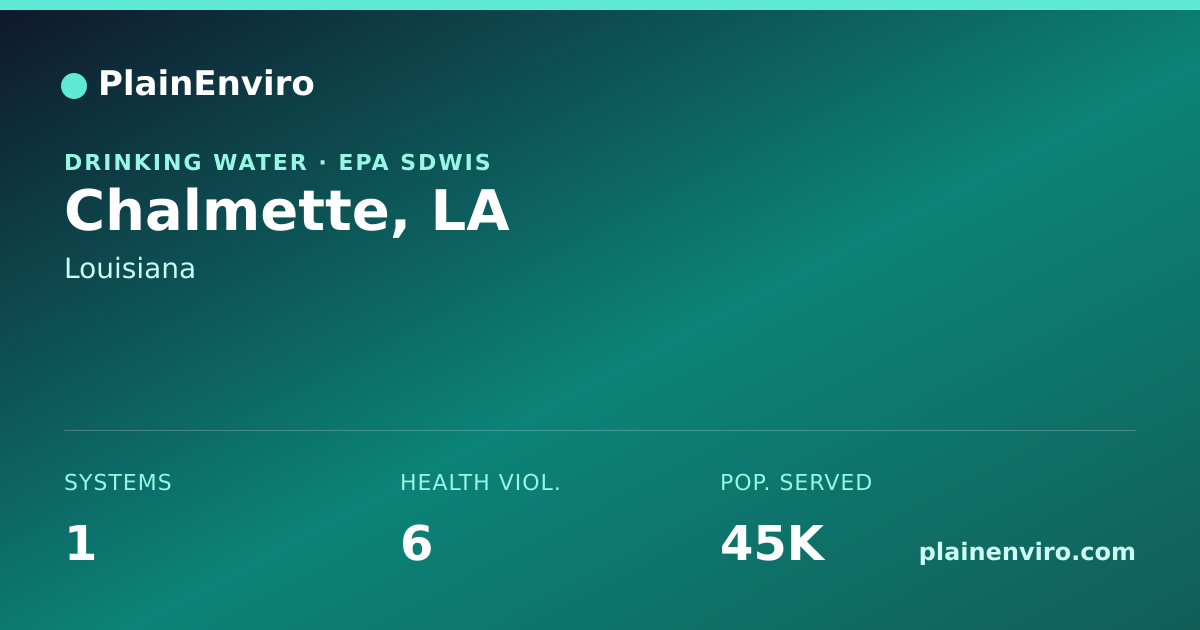This screenshot has width=1200, height=630.
Task: Click the HEALTH VIOL. stat label
Action: click(x=480, y=483)
